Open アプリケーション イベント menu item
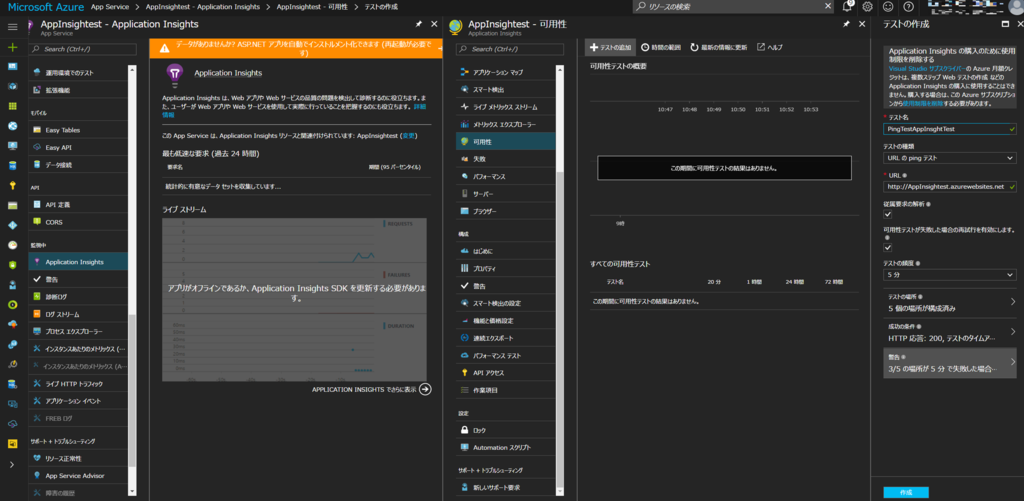 (x=78, y=400)
